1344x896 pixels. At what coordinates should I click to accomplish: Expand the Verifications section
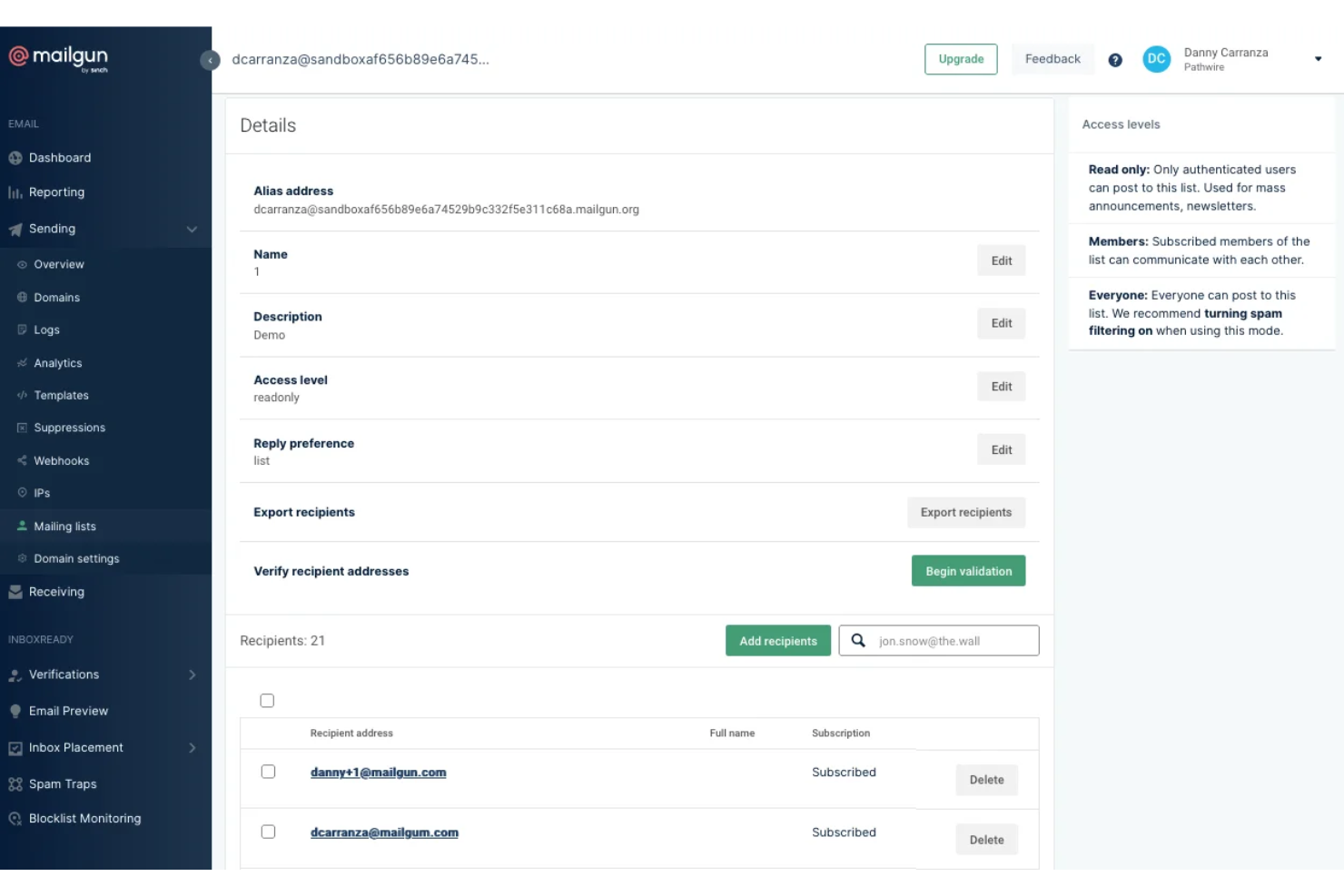[x=192, y=674]
